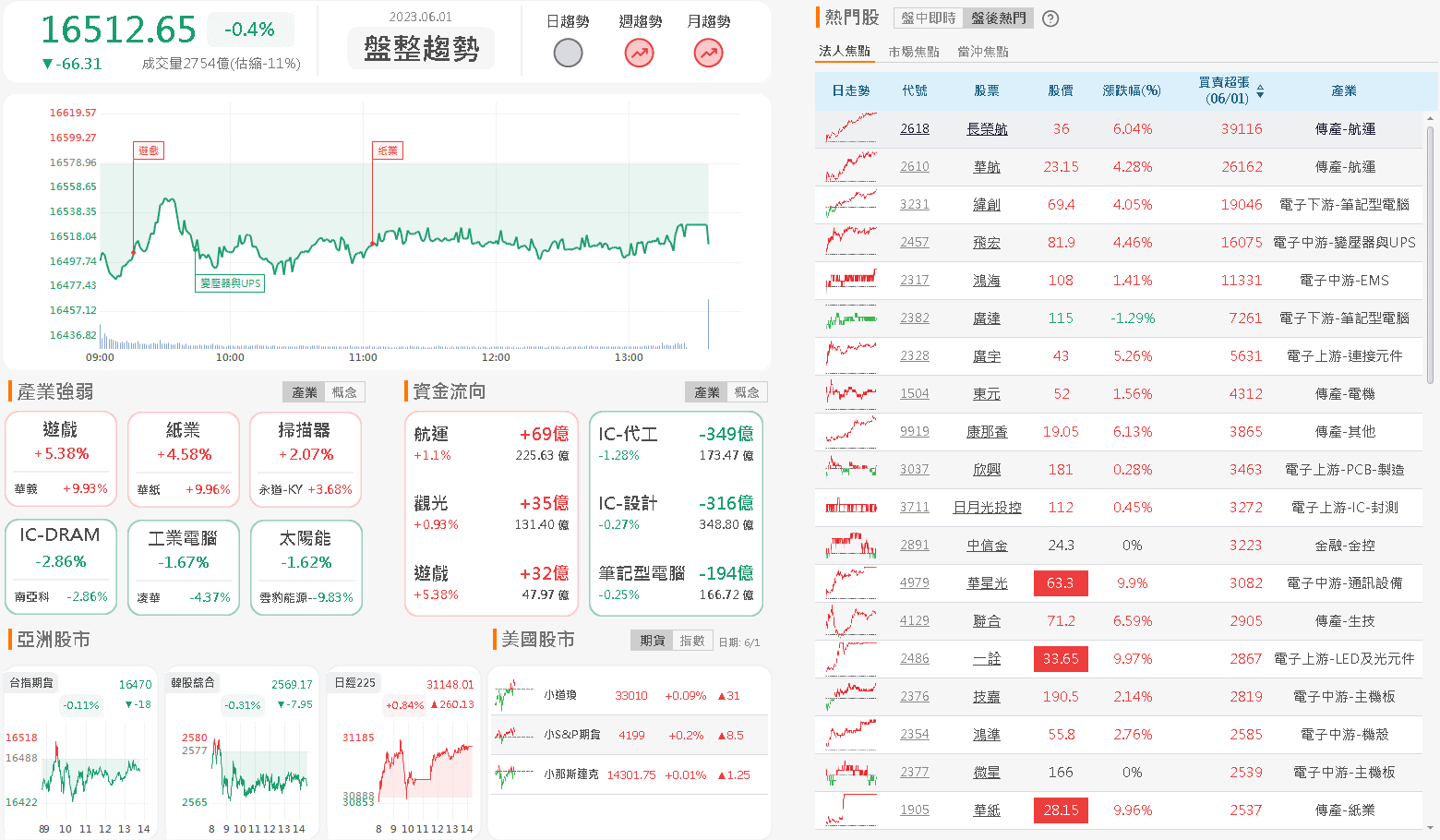Image resolution: width=1440 pixels, height=840 pixels.
Task: Click 航運 fund inflow entry
Action: coord(491,443)
